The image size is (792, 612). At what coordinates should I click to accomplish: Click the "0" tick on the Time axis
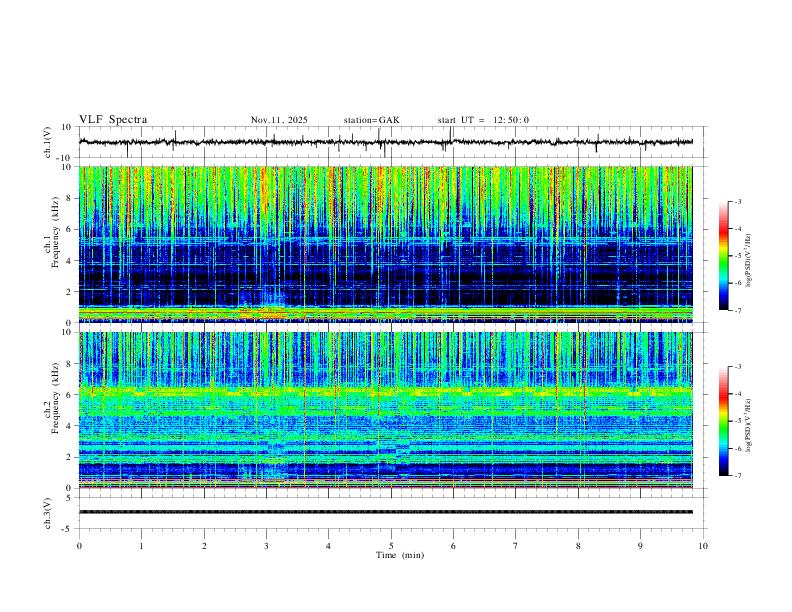tap(79, 546)
